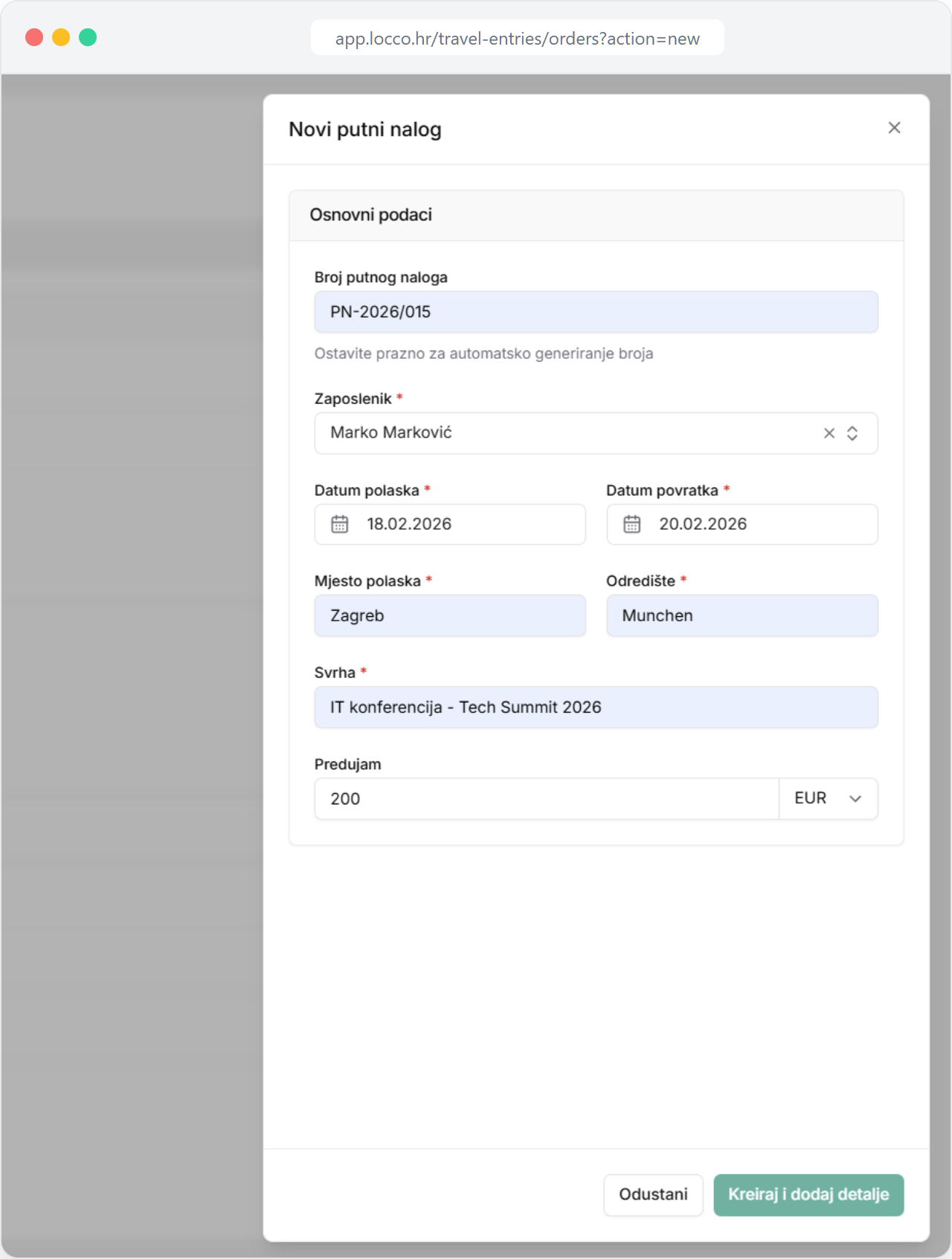
Task: Open calendar icon for Datum polaska
Action: point(340,525)
